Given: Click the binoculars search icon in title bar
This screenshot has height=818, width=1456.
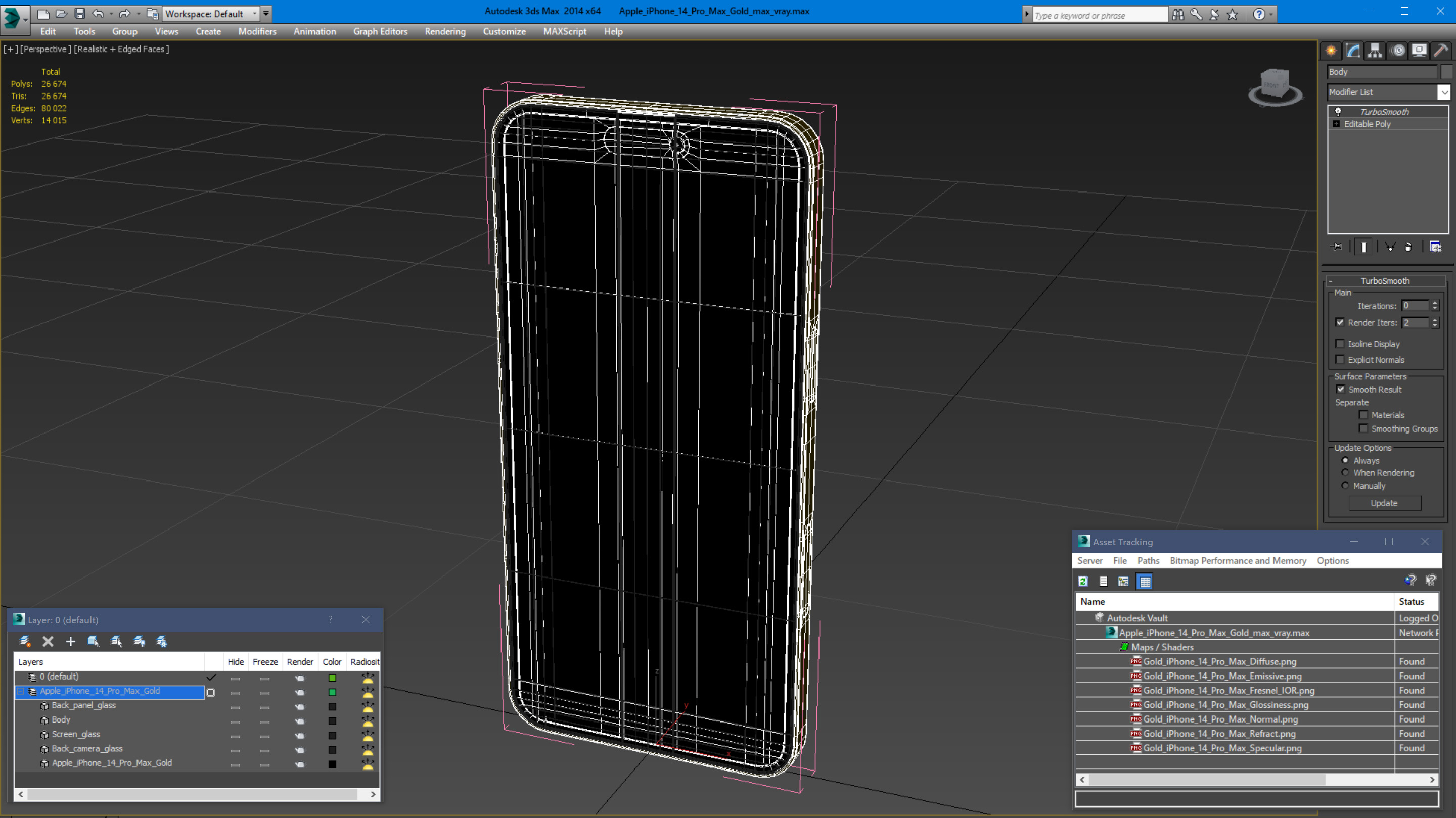Looking at the screenshot, I should [1178, 15].
